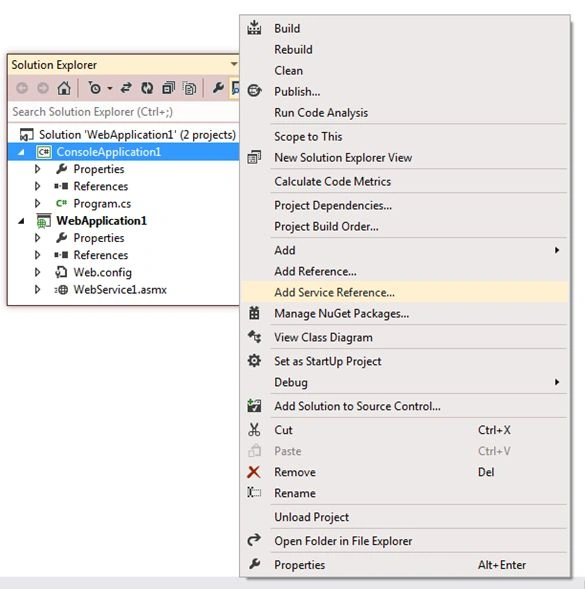Expand Properties under WebApplication1
585x589 pixels.
tap(37, 238)
